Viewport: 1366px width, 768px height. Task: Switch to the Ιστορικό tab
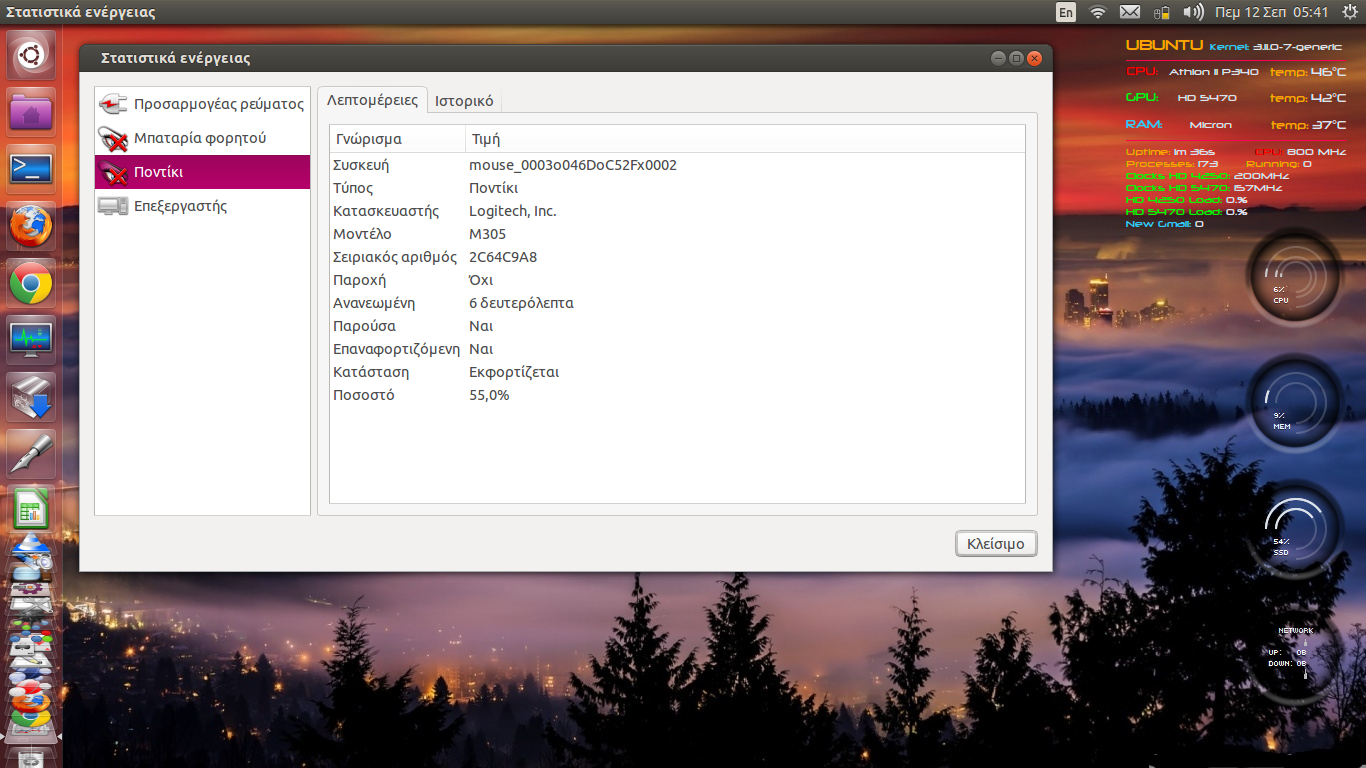(x=464, y=101)
